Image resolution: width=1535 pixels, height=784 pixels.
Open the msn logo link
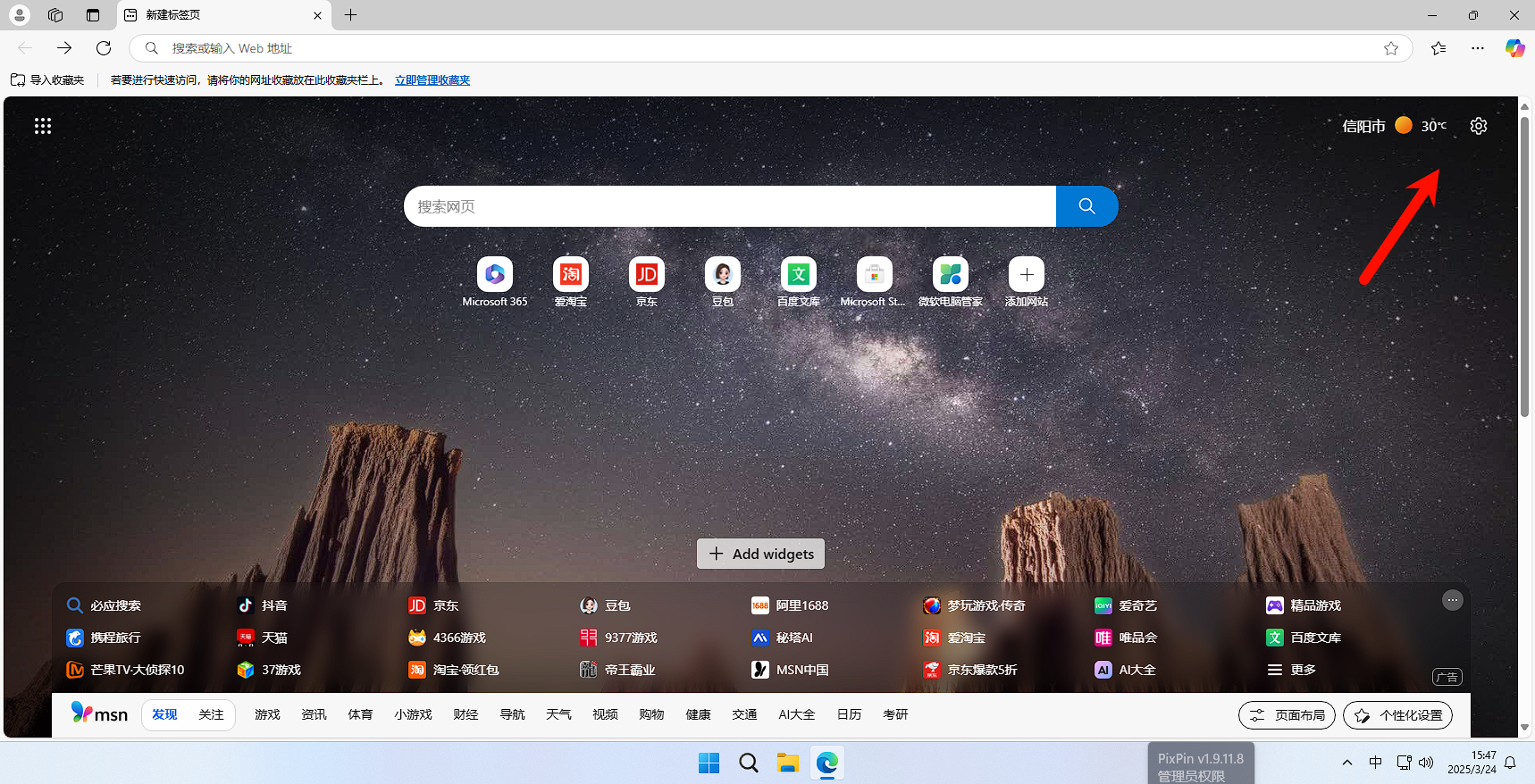tap(100, 713)
